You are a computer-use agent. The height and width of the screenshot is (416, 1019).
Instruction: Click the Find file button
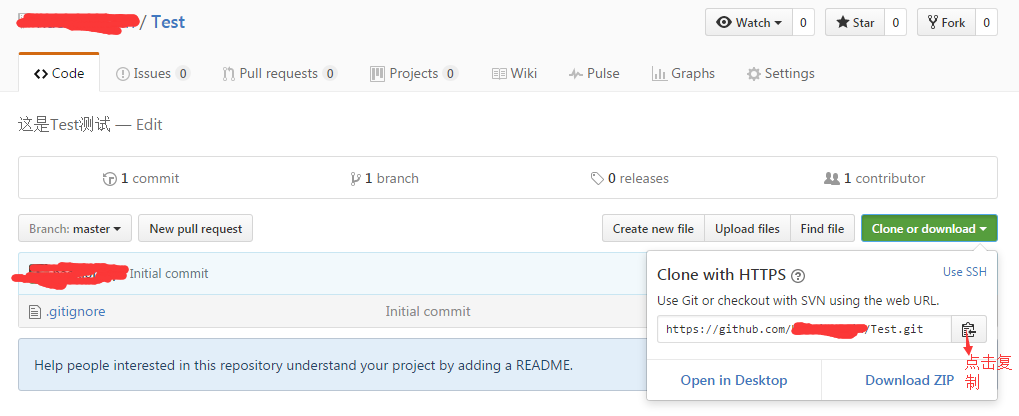coord(822,229)
